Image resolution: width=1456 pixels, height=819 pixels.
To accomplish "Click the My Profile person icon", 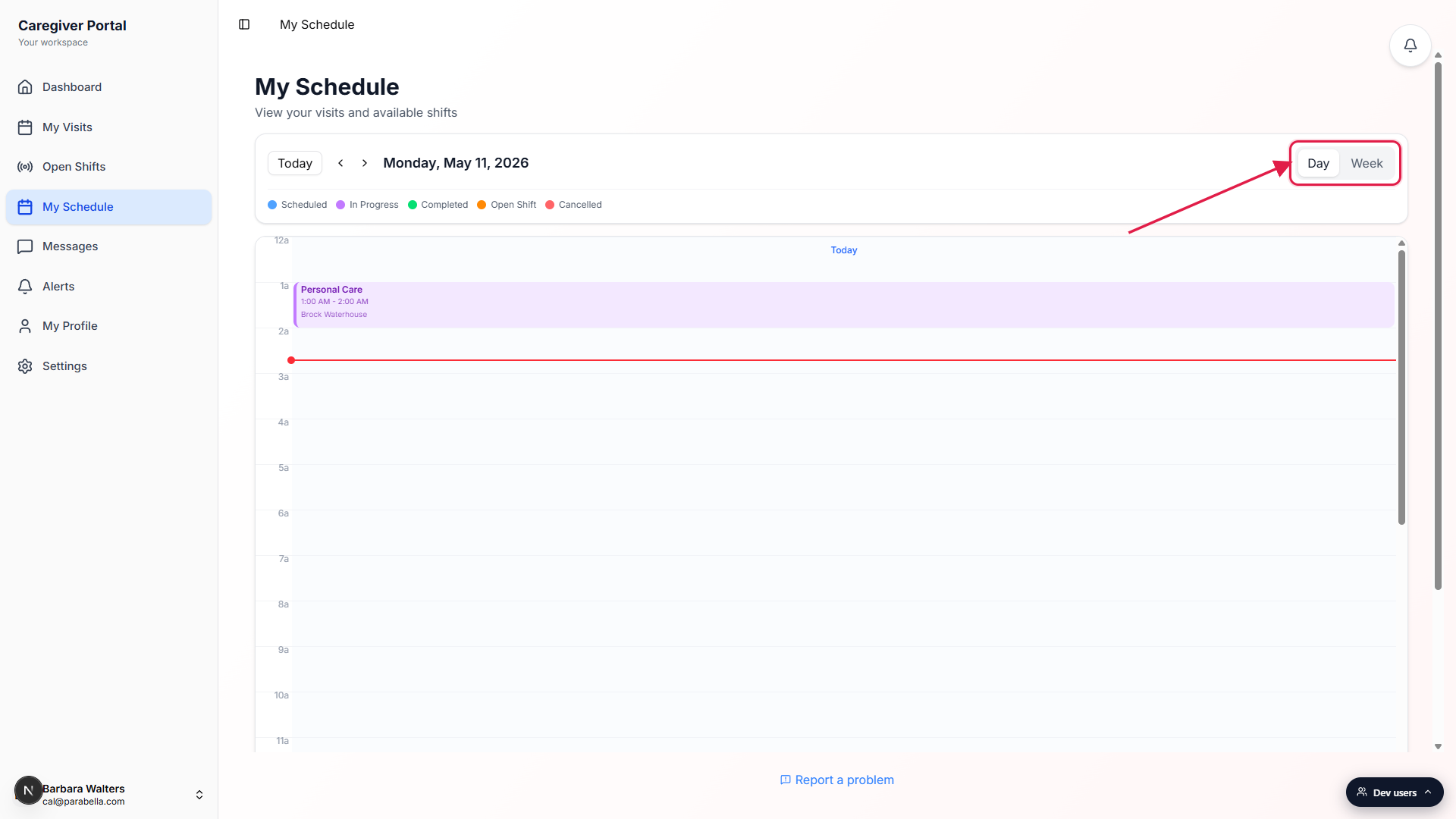I will (x=25, y=326).
